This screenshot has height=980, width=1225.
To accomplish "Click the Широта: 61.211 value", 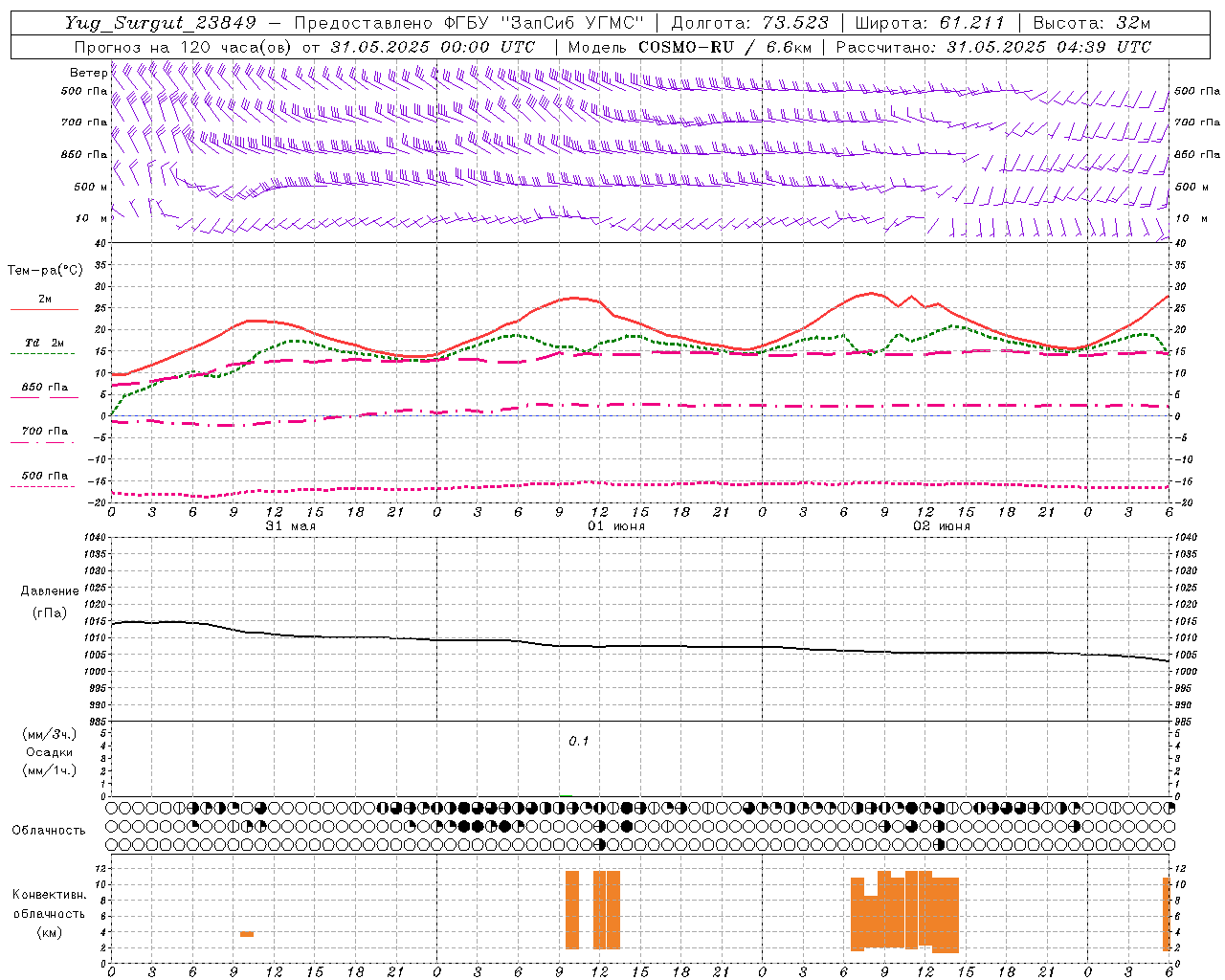I will 930,23.
